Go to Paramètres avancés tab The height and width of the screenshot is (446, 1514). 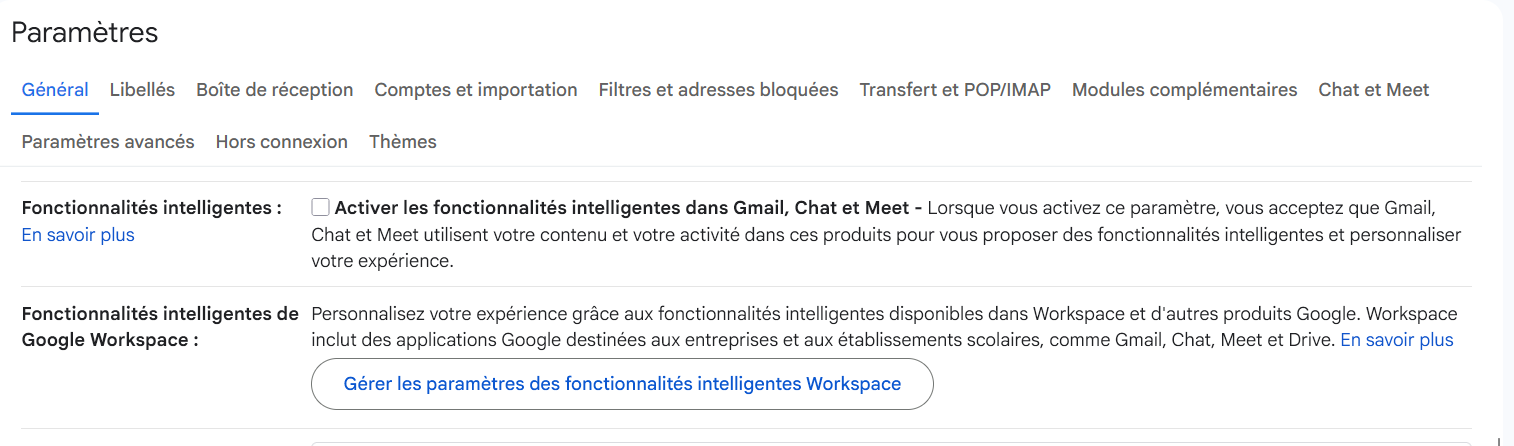[108, 142]
